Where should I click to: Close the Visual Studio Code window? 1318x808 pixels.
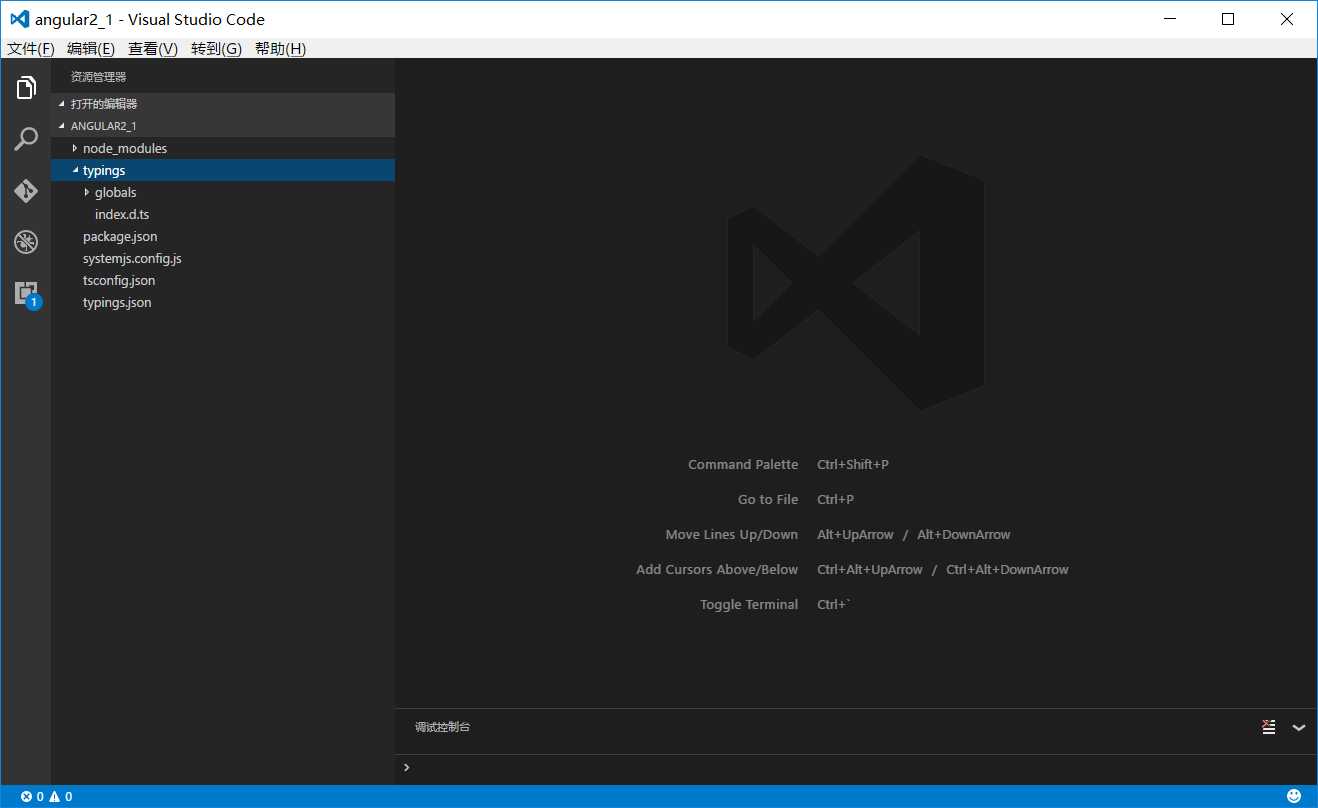pos(1288,19)
